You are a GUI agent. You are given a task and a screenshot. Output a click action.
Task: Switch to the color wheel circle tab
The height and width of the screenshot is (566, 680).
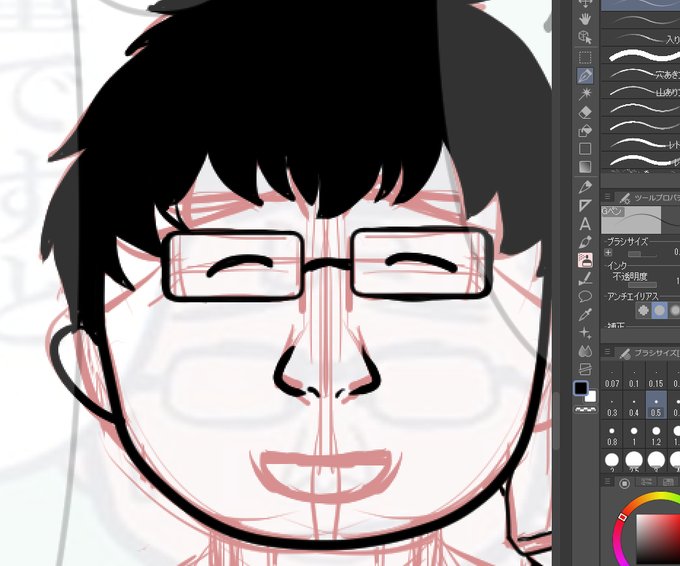(624, 483)
